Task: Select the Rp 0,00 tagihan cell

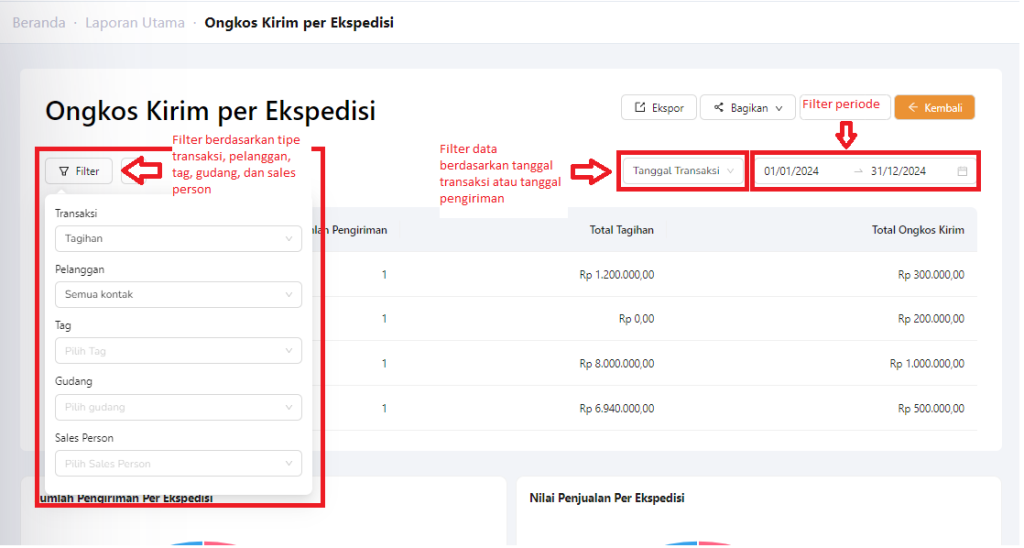Action: [639, 320]
